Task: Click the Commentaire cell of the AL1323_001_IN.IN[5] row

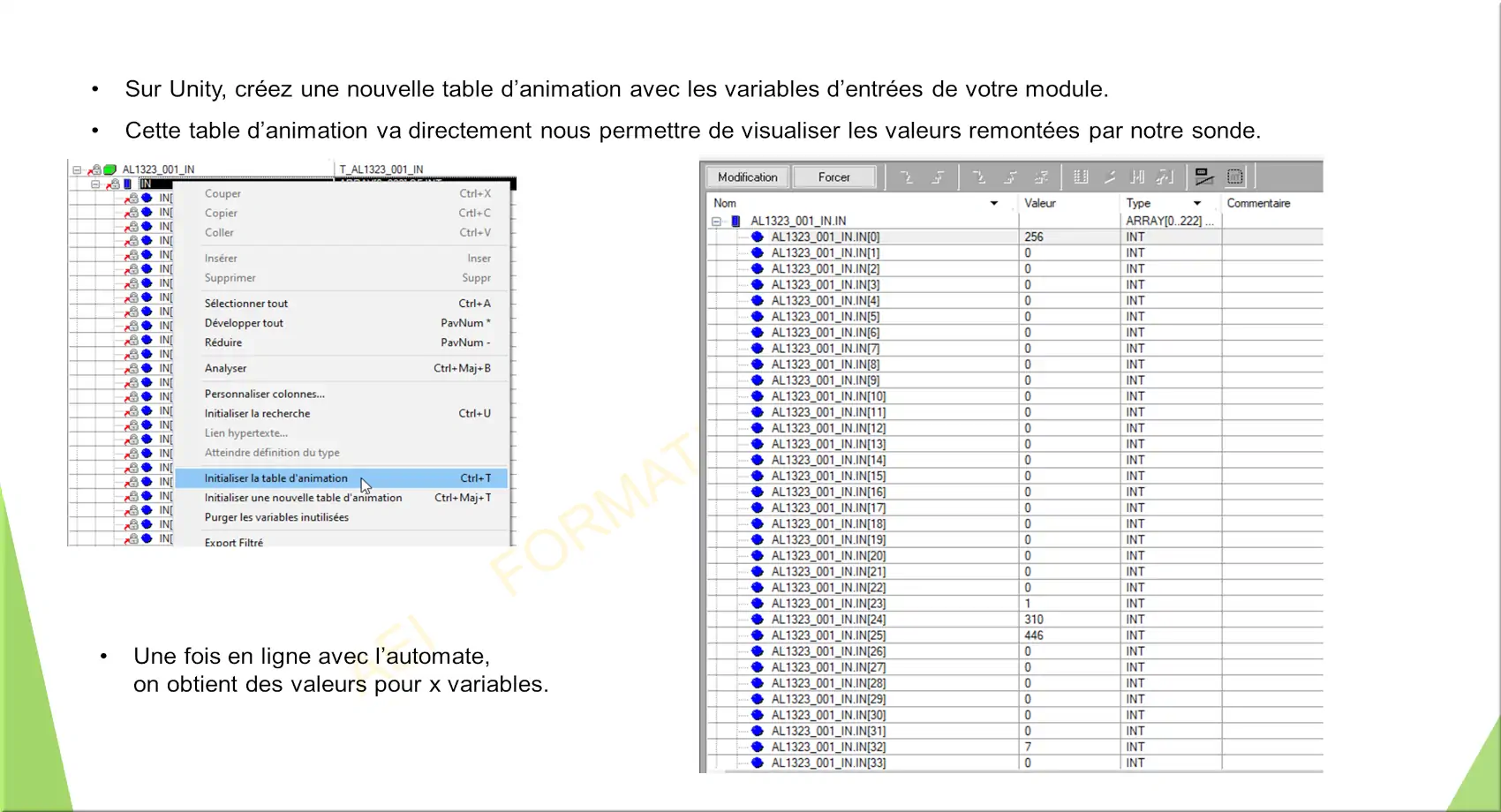Action: pyautogui.click(x=1272, y=316)
